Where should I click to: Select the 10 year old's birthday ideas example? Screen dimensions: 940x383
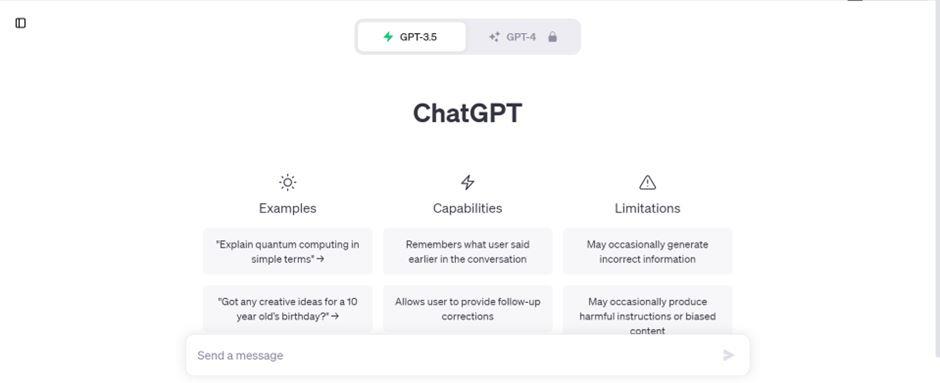tap(288, 309)
